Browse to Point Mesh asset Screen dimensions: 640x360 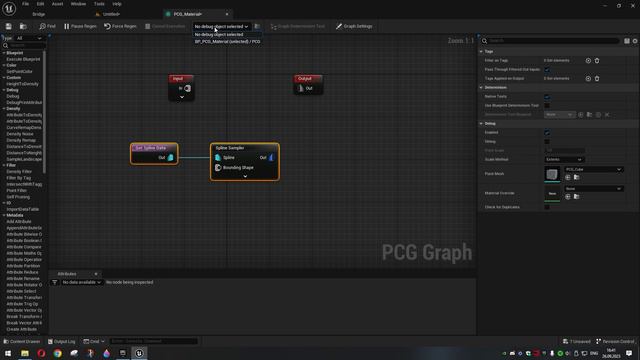click(x=576, y=178)
